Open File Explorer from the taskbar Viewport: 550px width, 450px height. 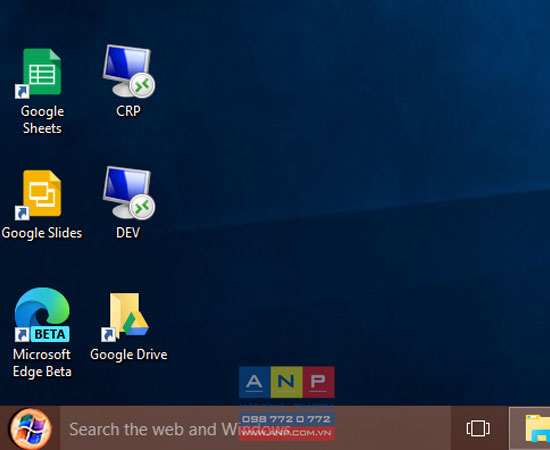[537, 429]
